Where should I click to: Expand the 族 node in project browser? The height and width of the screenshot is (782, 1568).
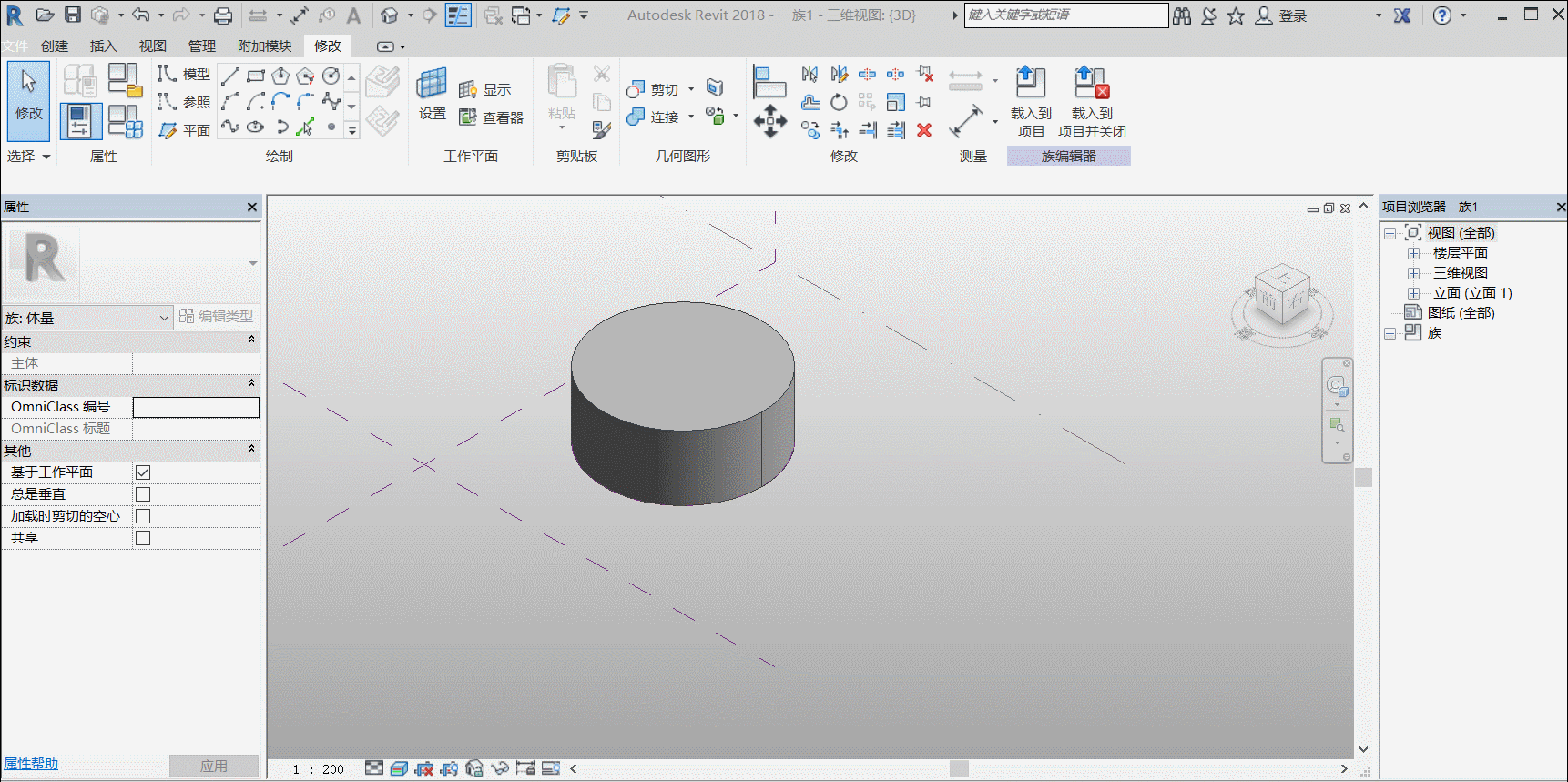click(1390, 333)
